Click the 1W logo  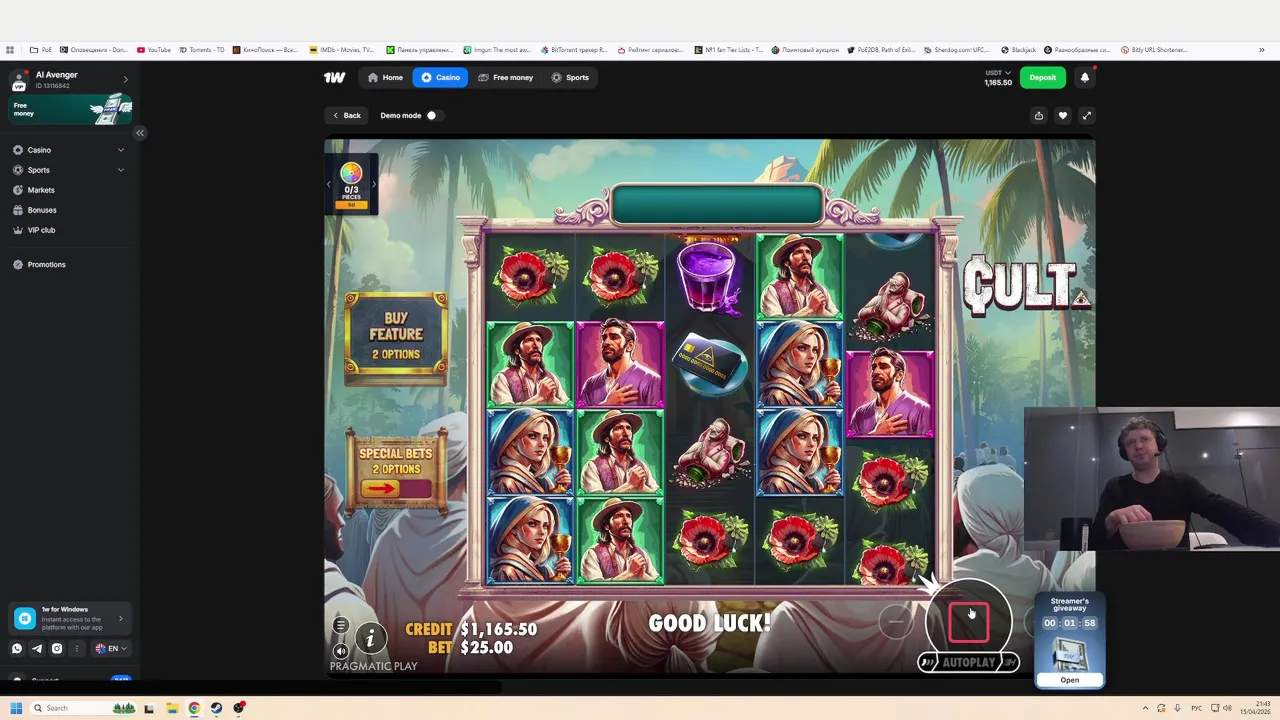[x=334, y=77]
